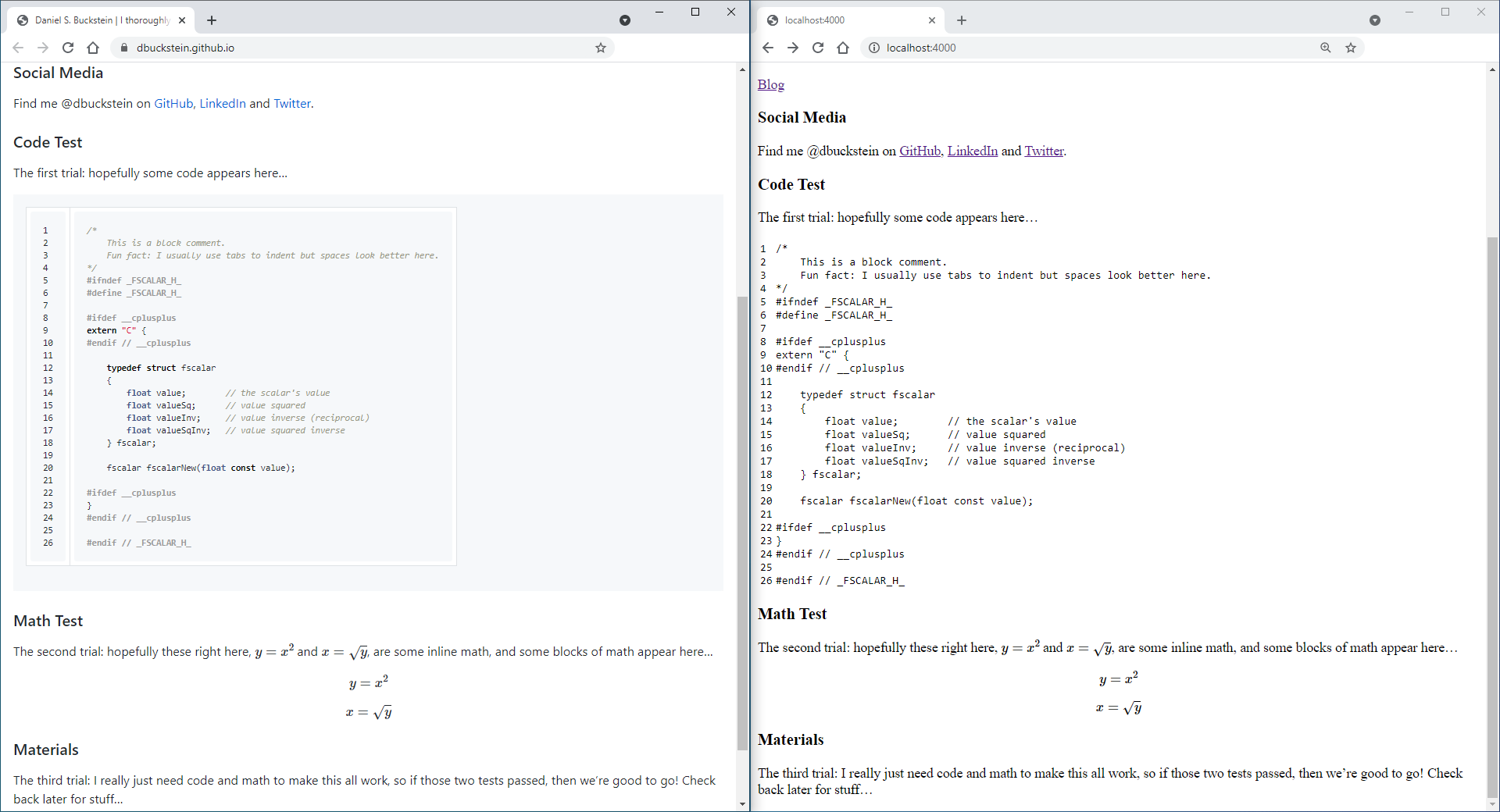Open new tab in left browser window

click(x=212, y=20)
